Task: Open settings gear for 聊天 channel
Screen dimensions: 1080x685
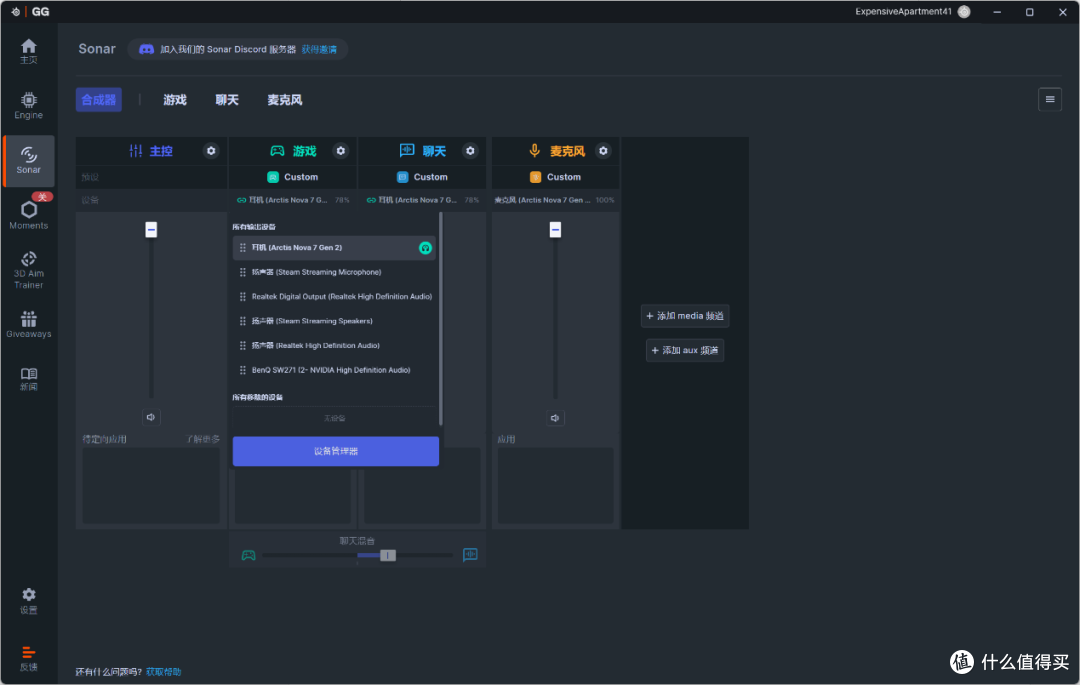Action: click(x=470, y=151)
